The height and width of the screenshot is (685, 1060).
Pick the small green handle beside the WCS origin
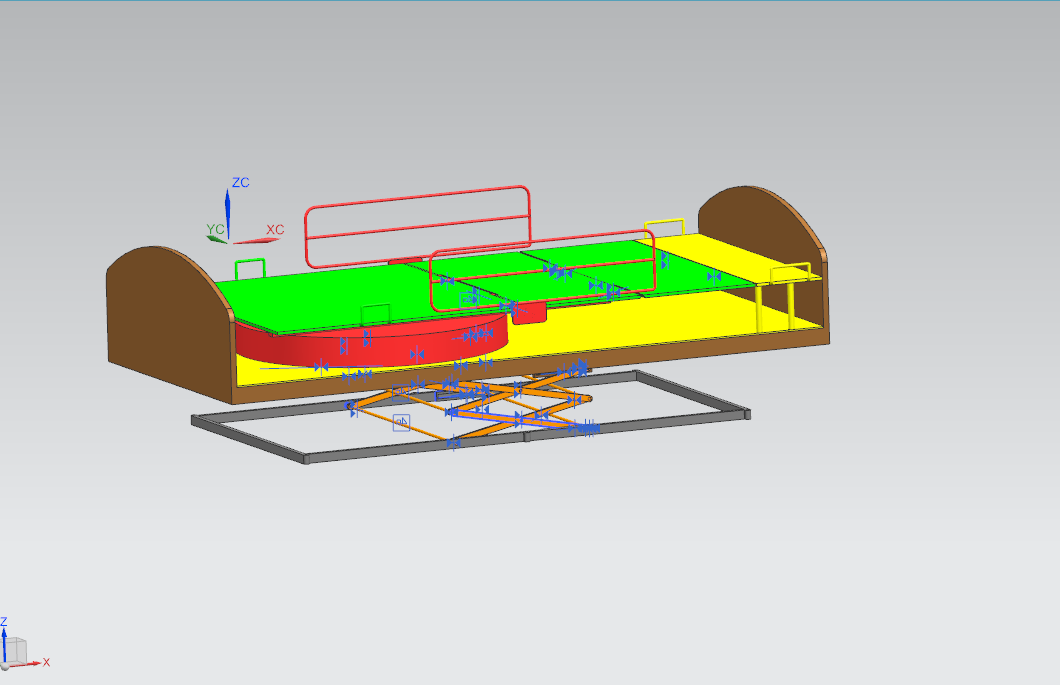click(250, 268)
